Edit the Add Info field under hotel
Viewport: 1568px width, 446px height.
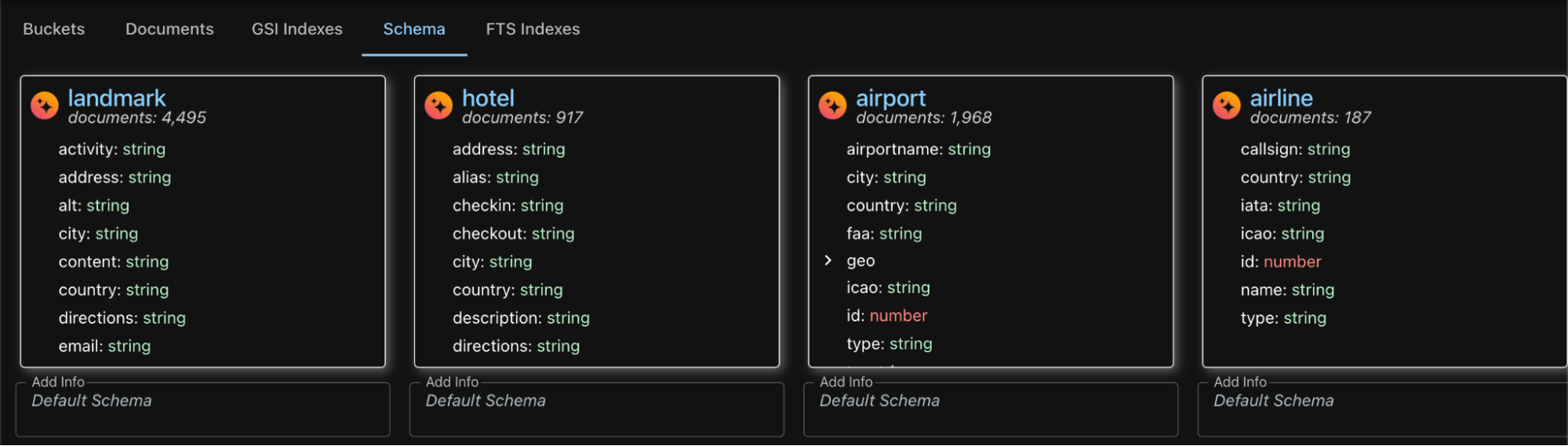[597, 409]
